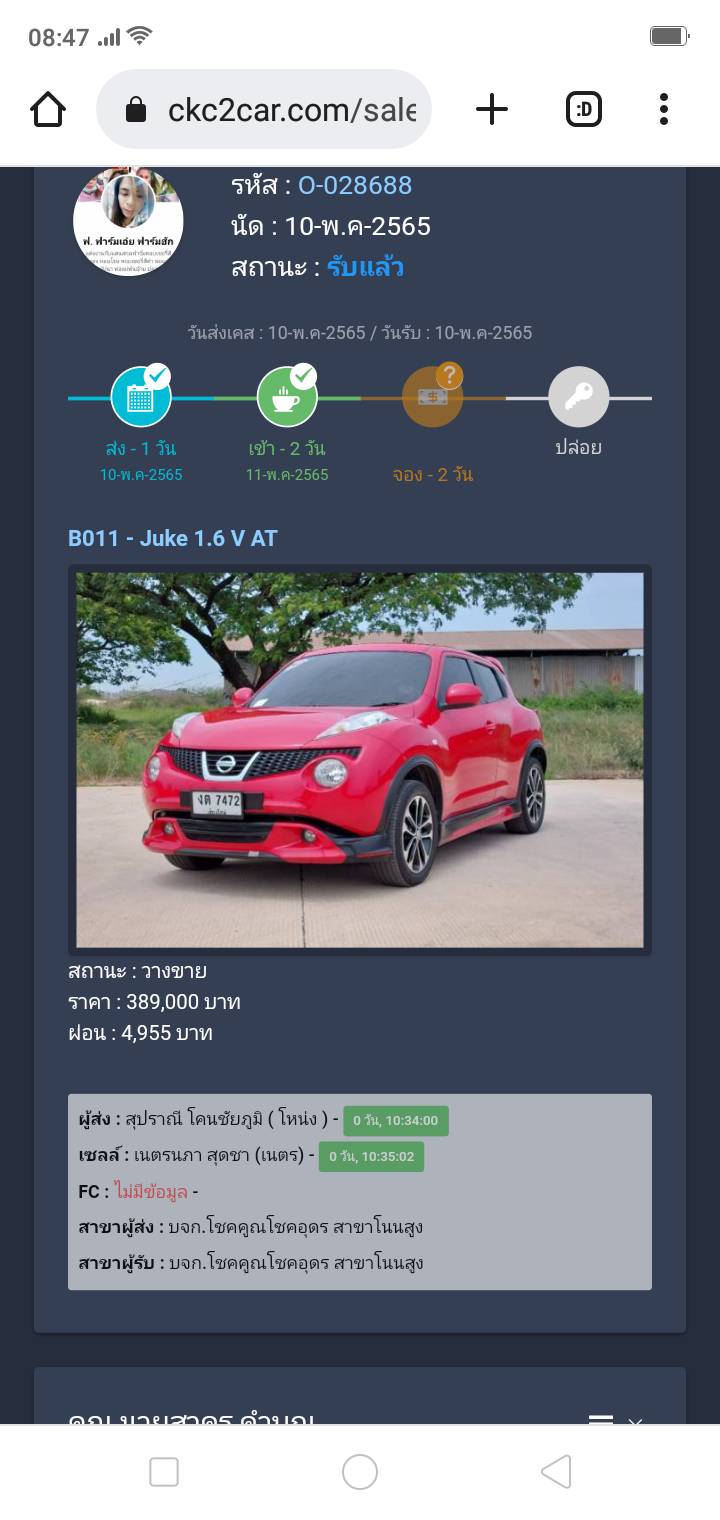
Task: Collapse the lower card with chevron
Action: coord(636,1420)
